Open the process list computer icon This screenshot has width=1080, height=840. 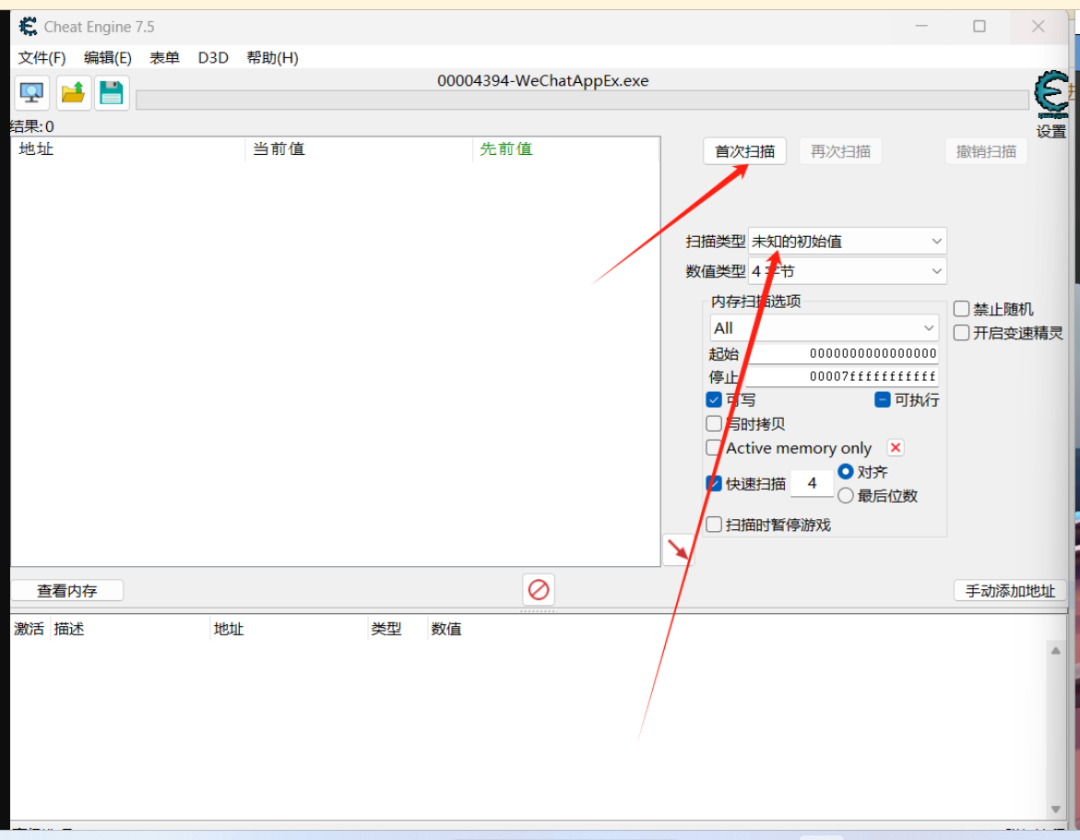(32, 93)
